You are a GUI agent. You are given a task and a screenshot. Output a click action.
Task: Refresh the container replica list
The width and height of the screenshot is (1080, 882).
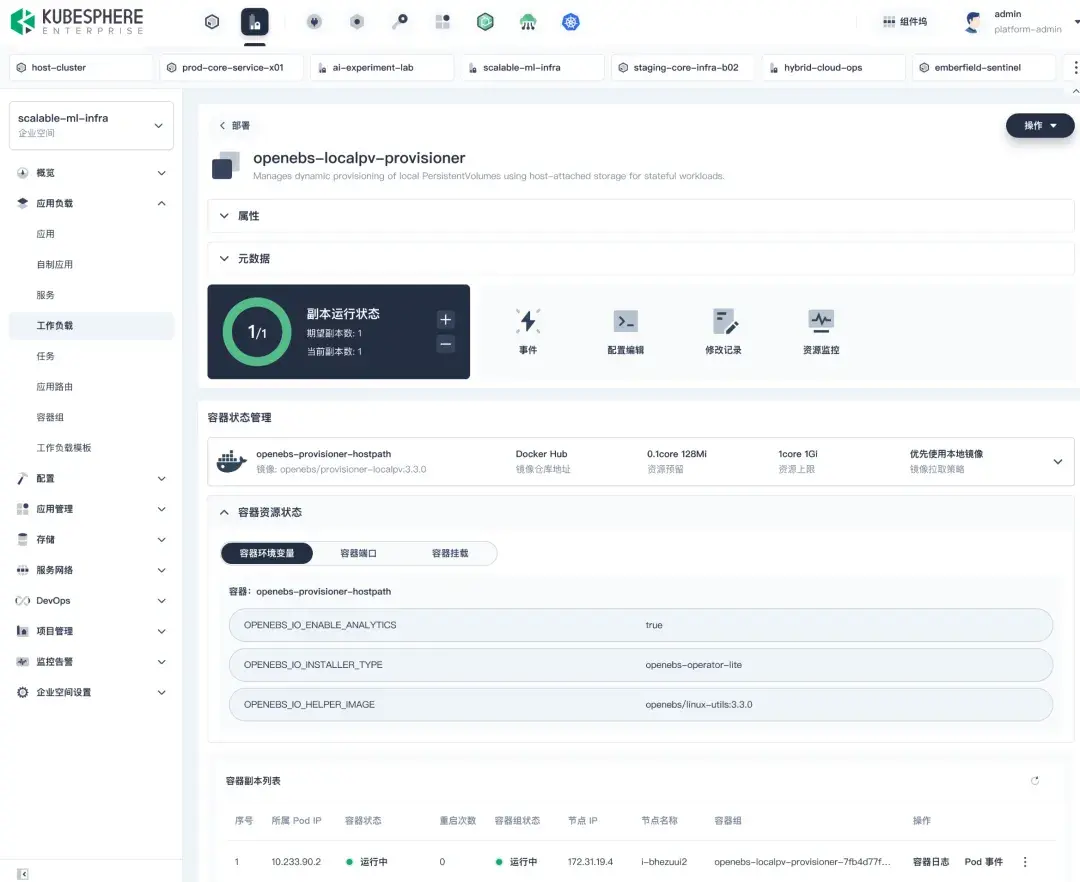point(1035,781)
